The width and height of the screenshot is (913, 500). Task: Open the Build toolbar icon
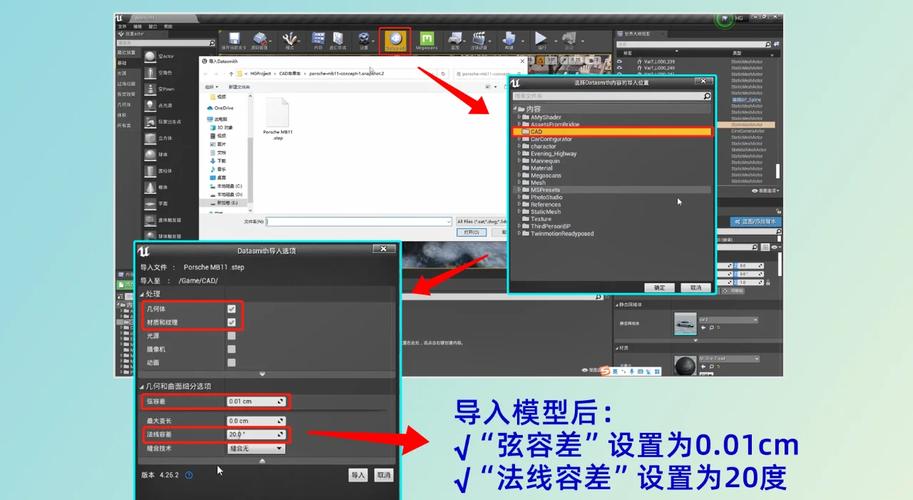[509, 39]
